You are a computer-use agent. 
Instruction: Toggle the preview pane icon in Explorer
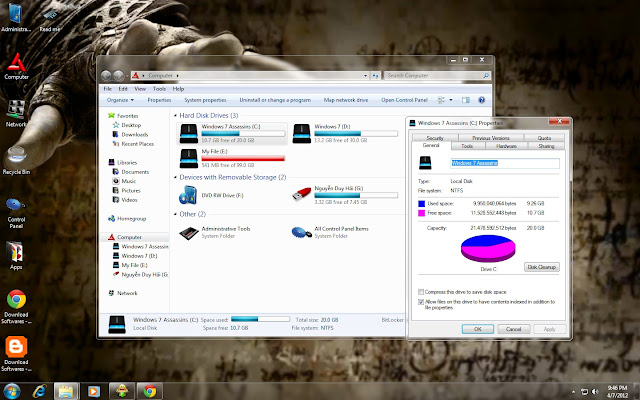click(466, 100)
